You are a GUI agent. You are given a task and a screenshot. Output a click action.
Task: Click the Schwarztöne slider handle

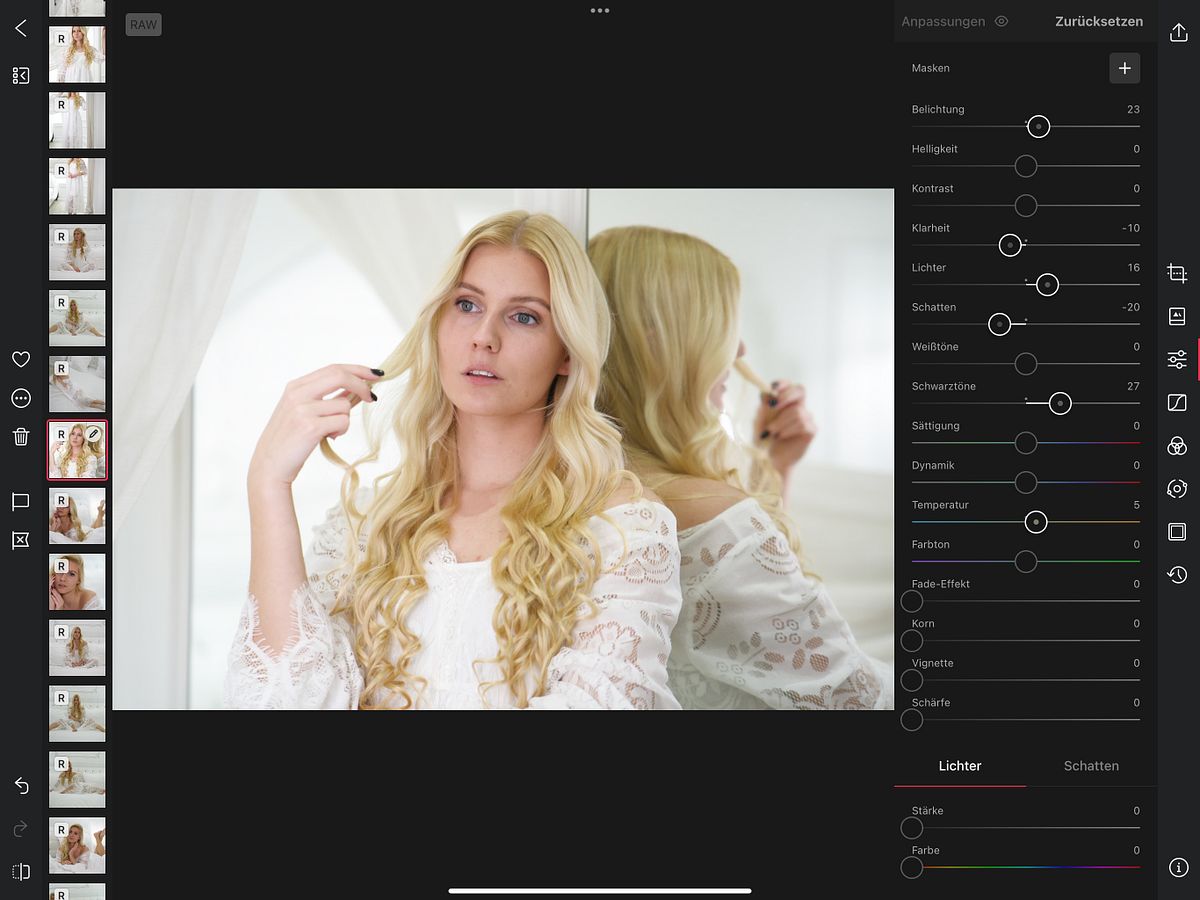[x=1060, y=403]
